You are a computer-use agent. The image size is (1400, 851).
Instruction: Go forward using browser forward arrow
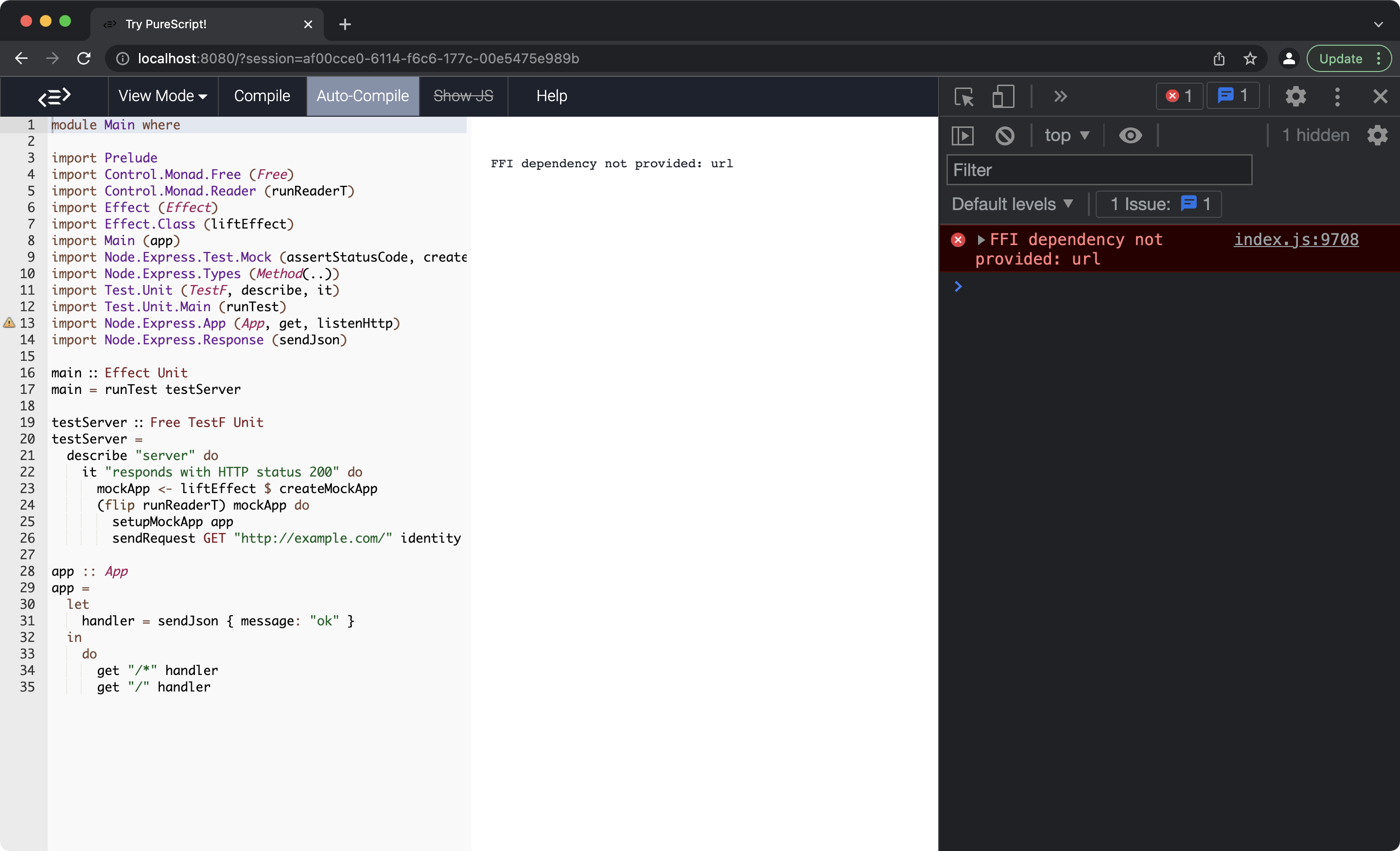click(52, 58)
